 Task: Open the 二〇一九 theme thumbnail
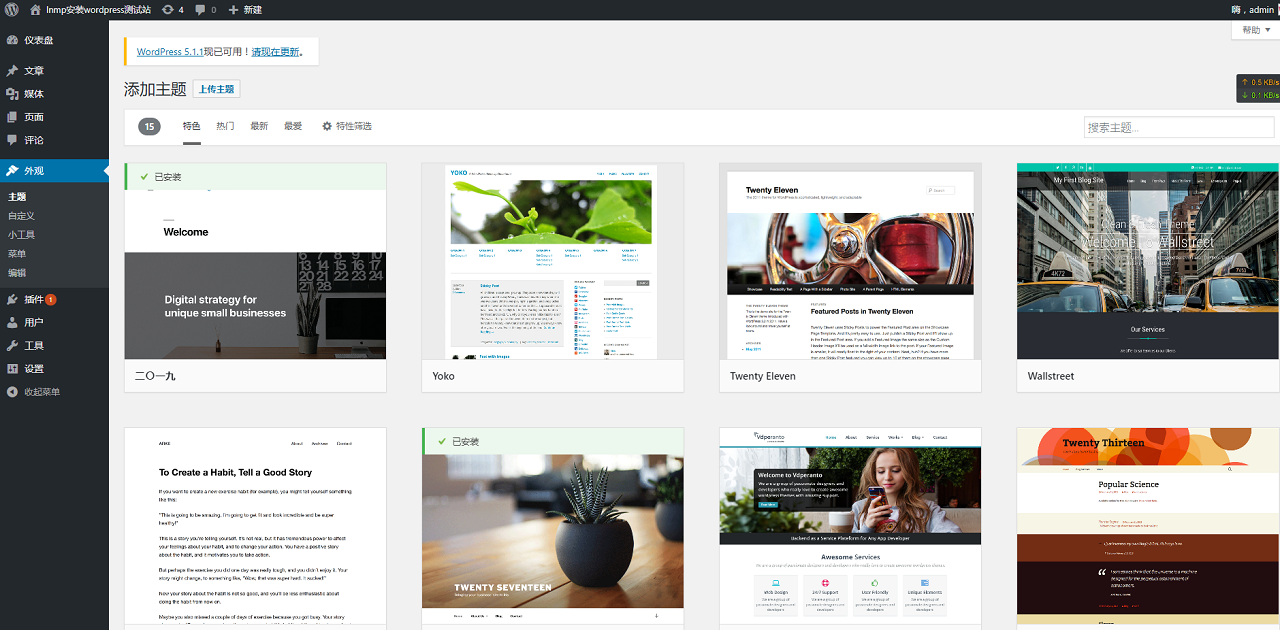click(x=255, y=261)
